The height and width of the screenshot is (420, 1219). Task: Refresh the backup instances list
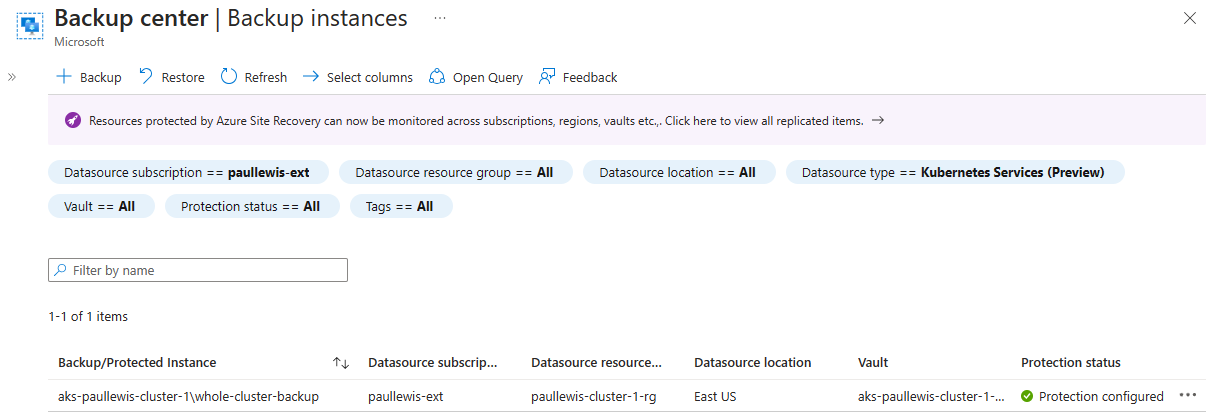(x=254, y=77)
